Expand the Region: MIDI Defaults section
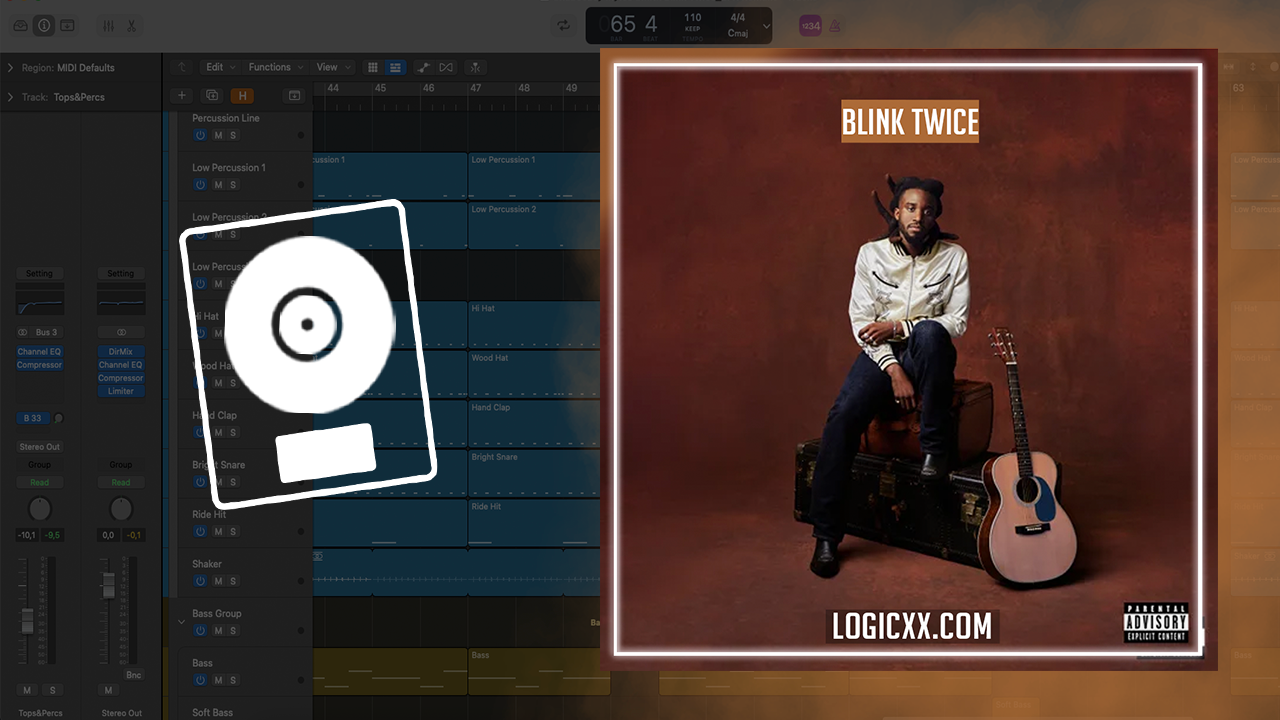1280x720 pixels. [10, 68]
